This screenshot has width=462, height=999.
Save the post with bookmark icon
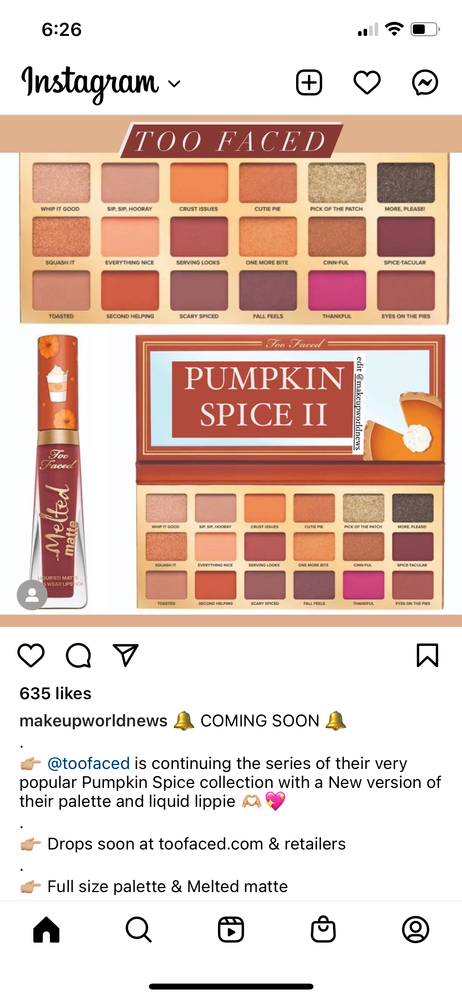click(428, 655)
